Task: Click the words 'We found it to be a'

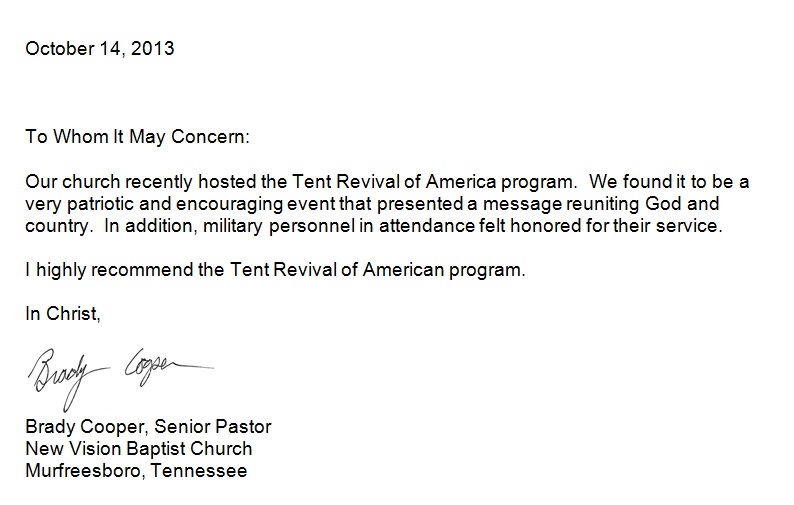Action: [x=669, y=181]
